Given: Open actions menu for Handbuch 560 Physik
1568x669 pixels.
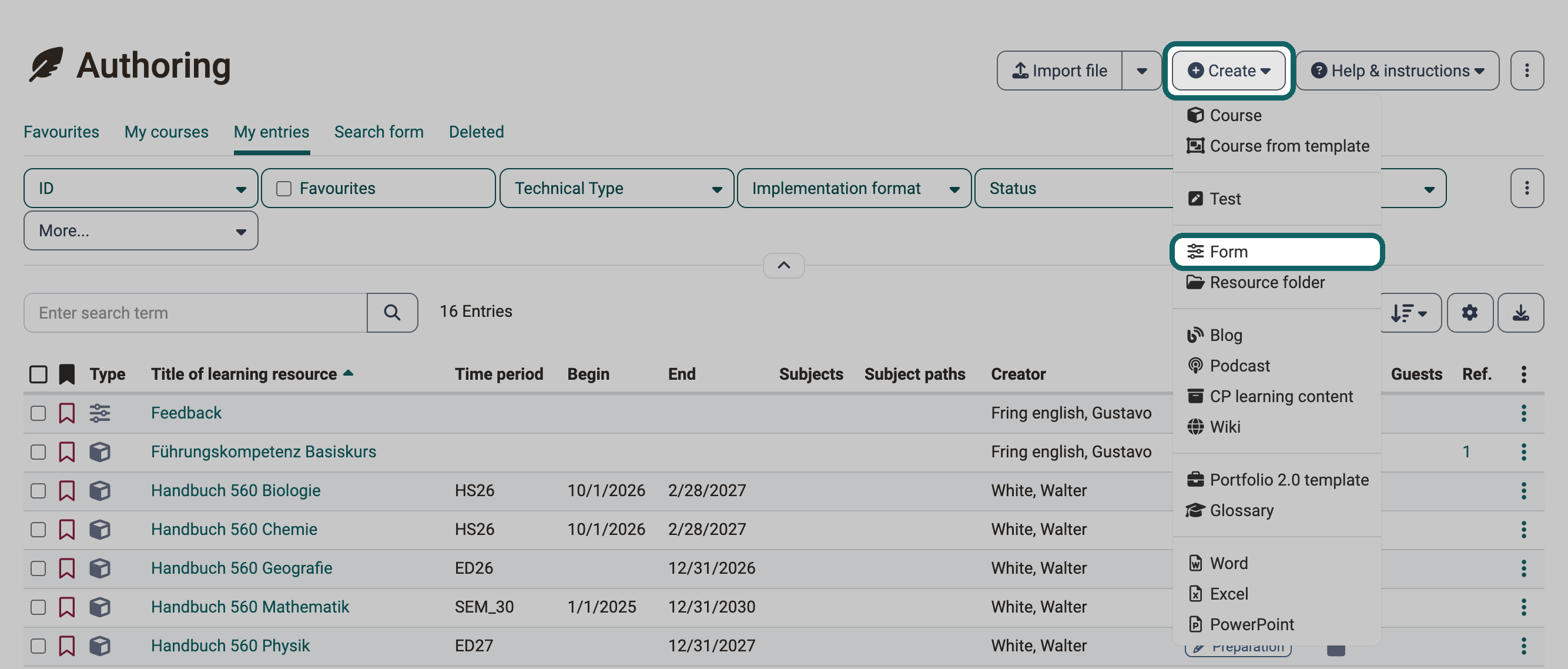Looking at the screenshot, I should 1523,645.
